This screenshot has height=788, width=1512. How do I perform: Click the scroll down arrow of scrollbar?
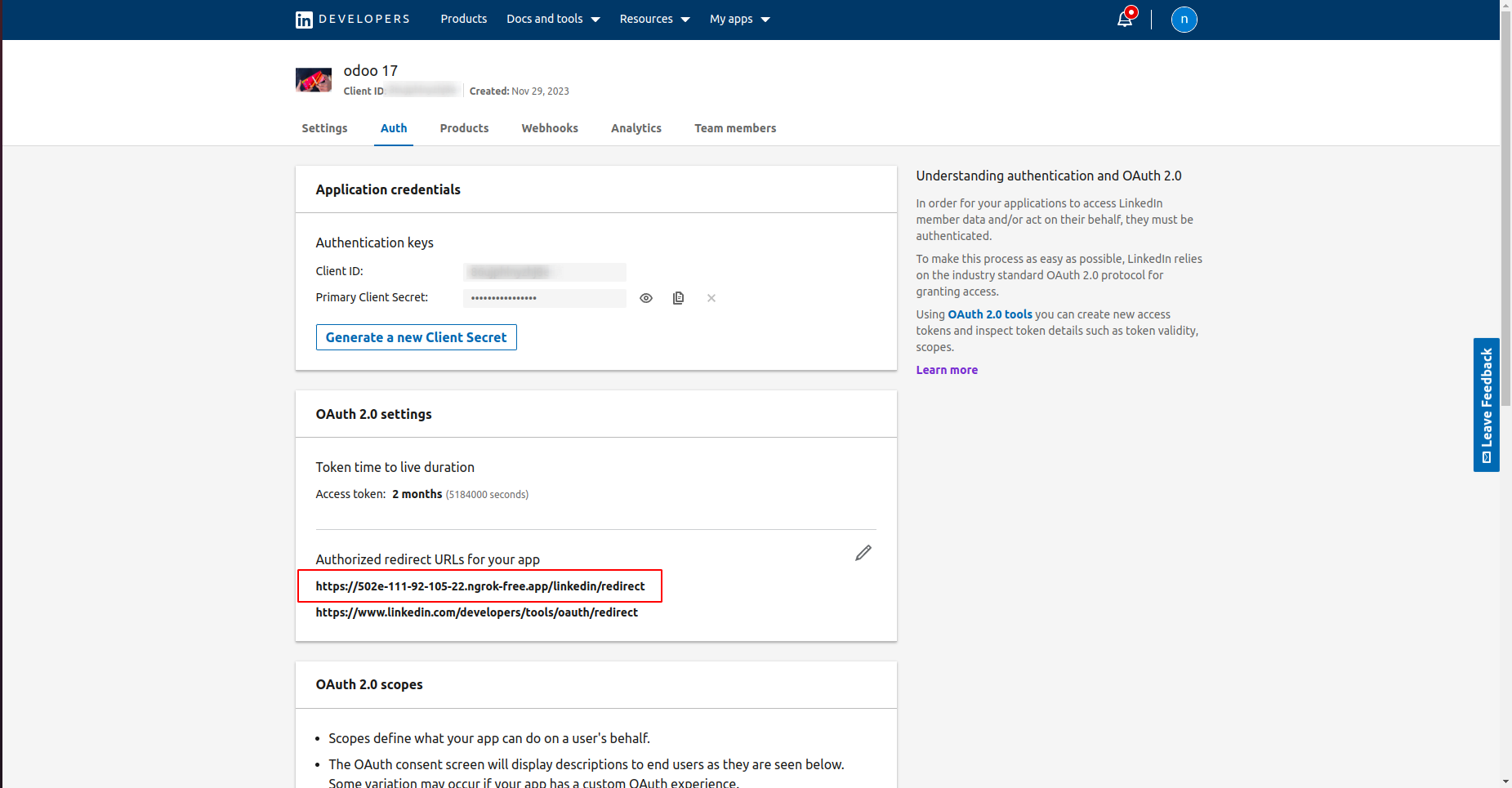point(1506,781)
